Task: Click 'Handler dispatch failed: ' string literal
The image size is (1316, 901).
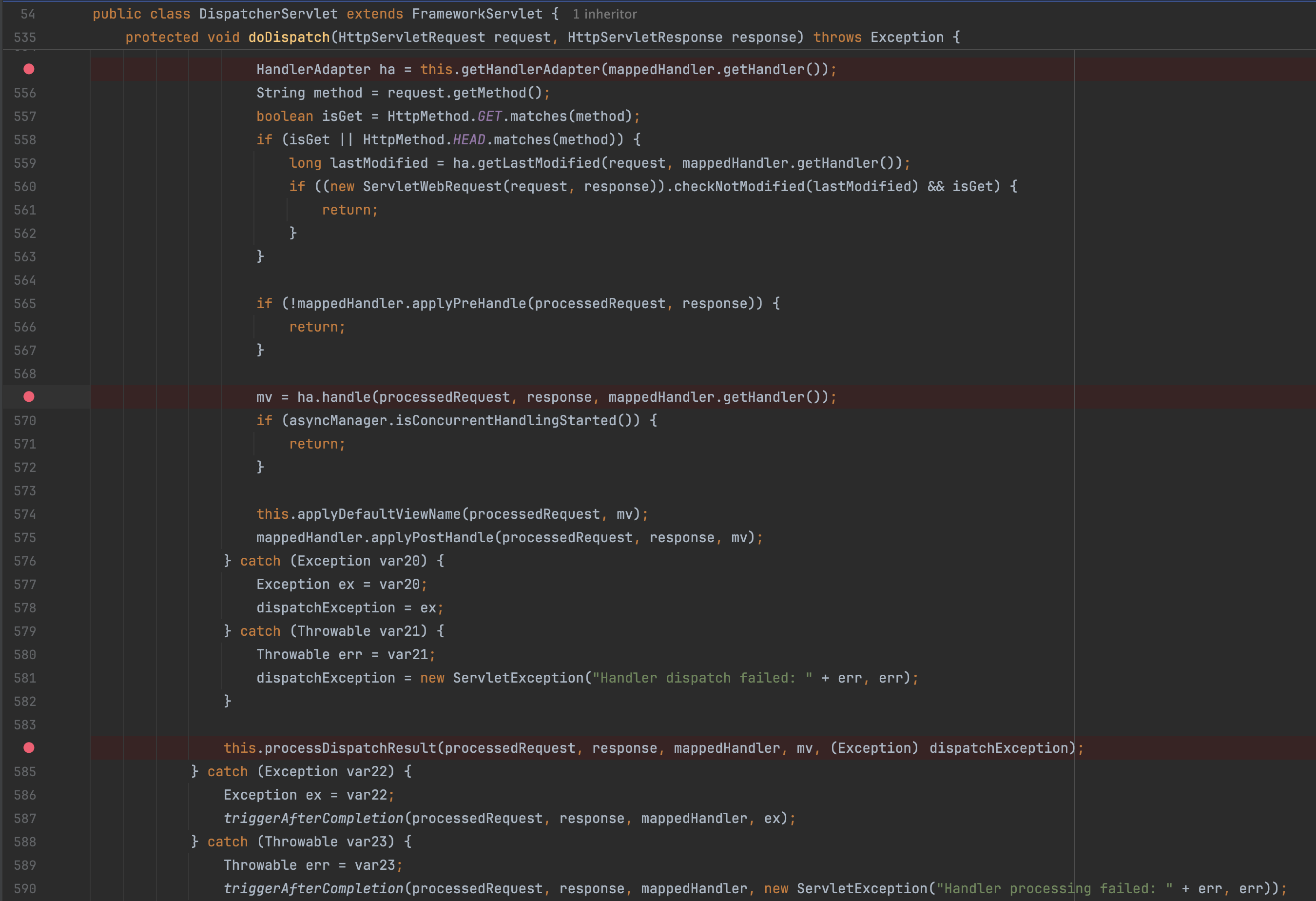Action: coord(702,678)
